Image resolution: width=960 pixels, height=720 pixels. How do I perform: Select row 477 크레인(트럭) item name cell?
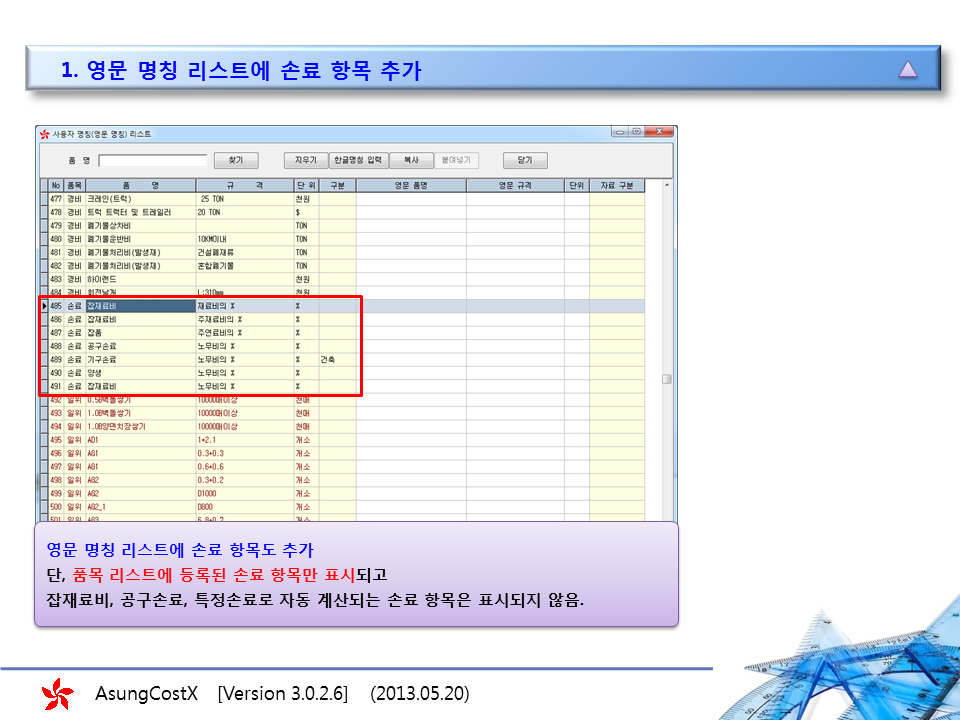tap(140, 199)
